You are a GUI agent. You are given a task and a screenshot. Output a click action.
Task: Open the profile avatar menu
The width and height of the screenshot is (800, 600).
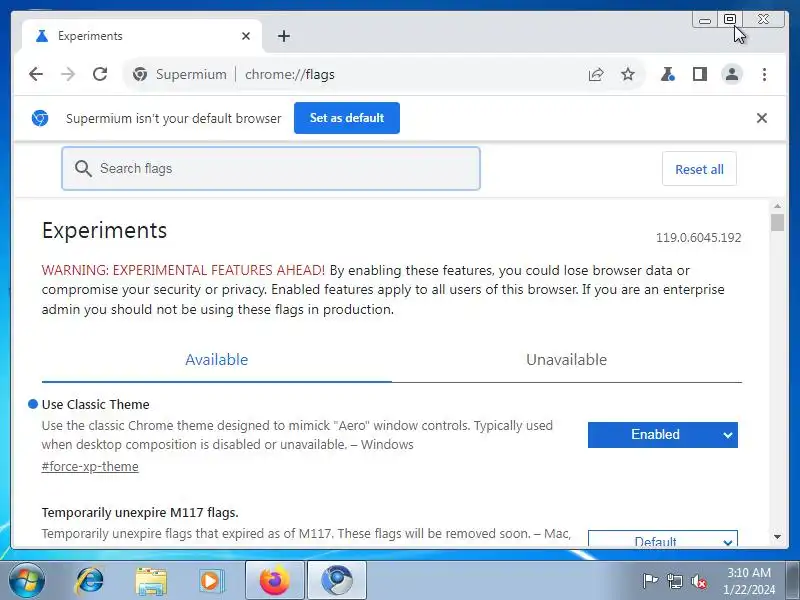click(732, 74)
